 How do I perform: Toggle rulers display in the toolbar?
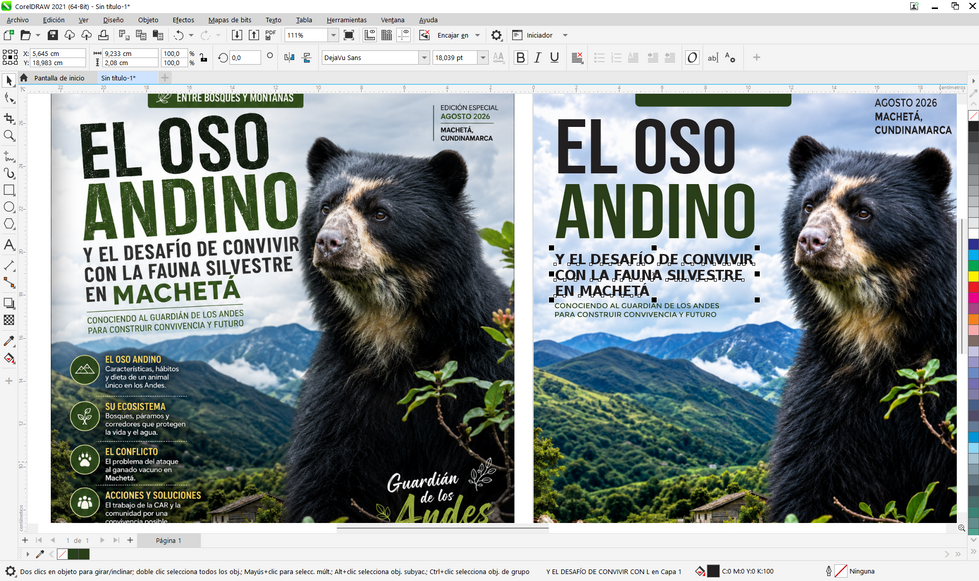tap(370, 36)
